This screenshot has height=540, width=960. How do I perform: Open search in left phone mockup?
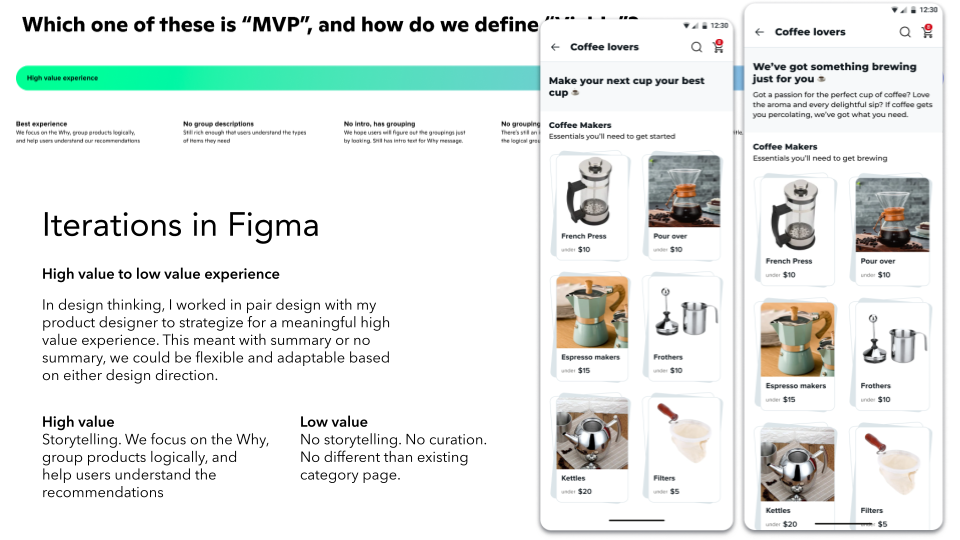tap(696, 47)
